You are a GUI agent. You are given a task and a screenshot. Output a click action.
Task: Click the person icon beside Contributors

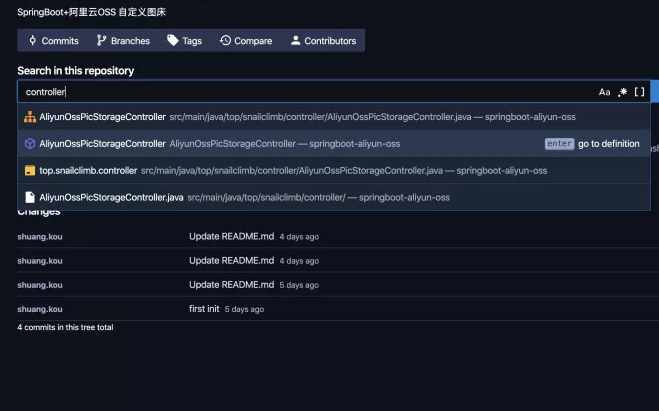click(x=295, y=40)
